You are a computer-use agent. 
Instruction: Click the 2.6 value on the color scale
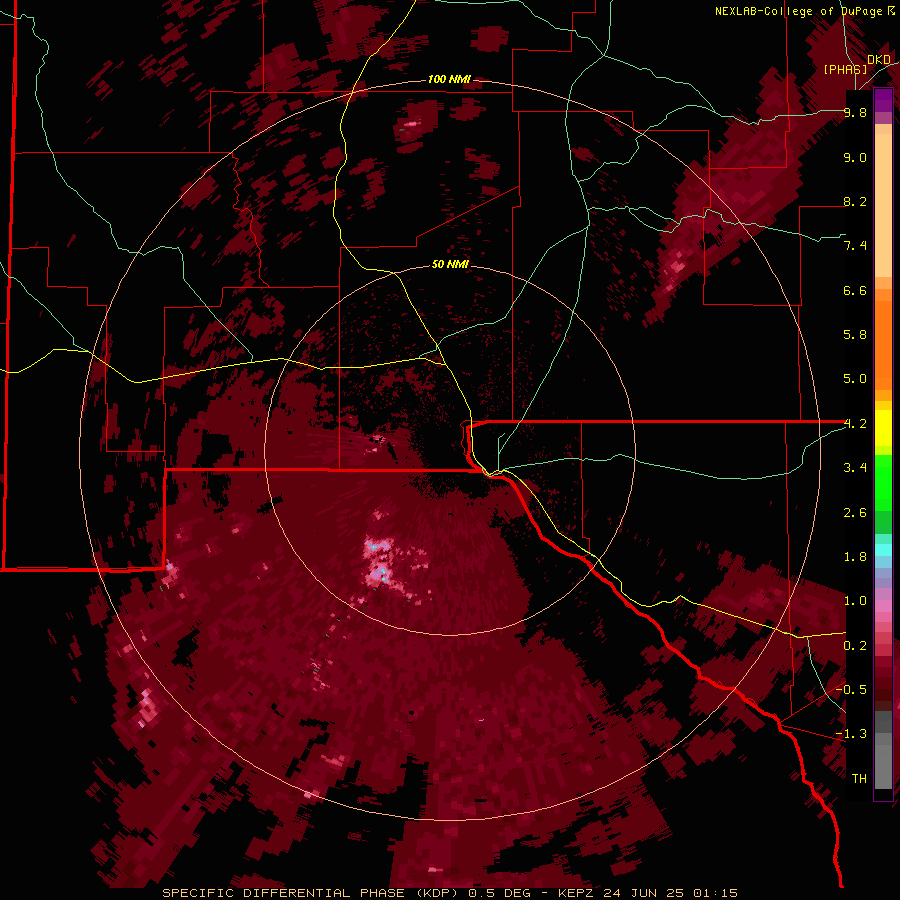click(855, 513)
